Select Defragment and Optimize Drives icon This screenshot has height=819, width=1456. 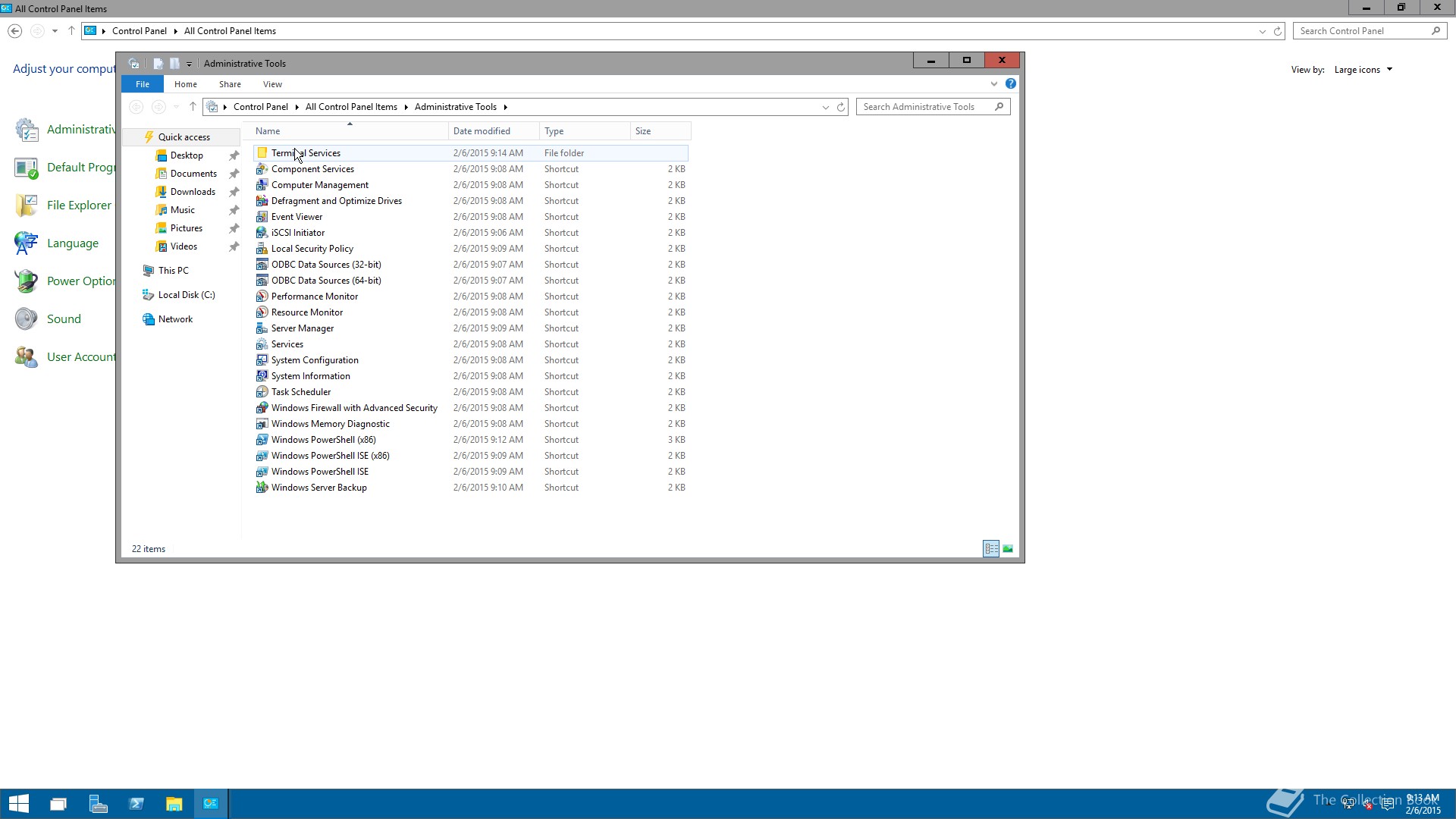(x=262, y=201)
